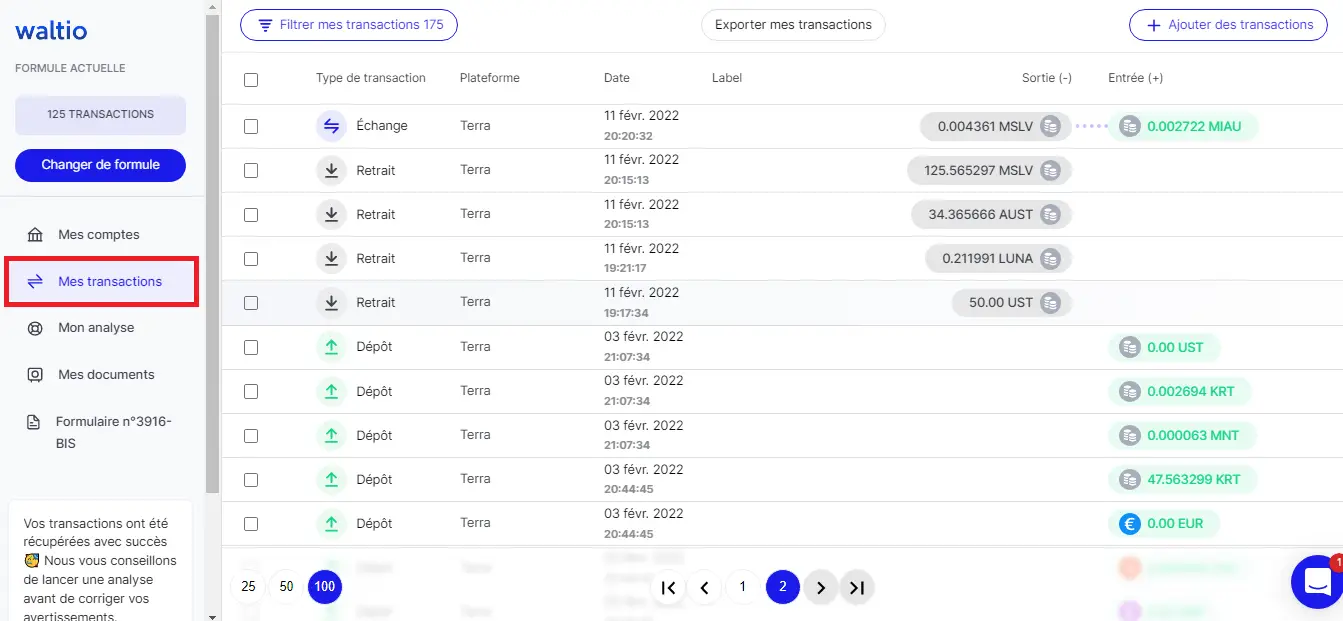Open the chat support bubble
1343x621 pixels.
[1316, 581]
